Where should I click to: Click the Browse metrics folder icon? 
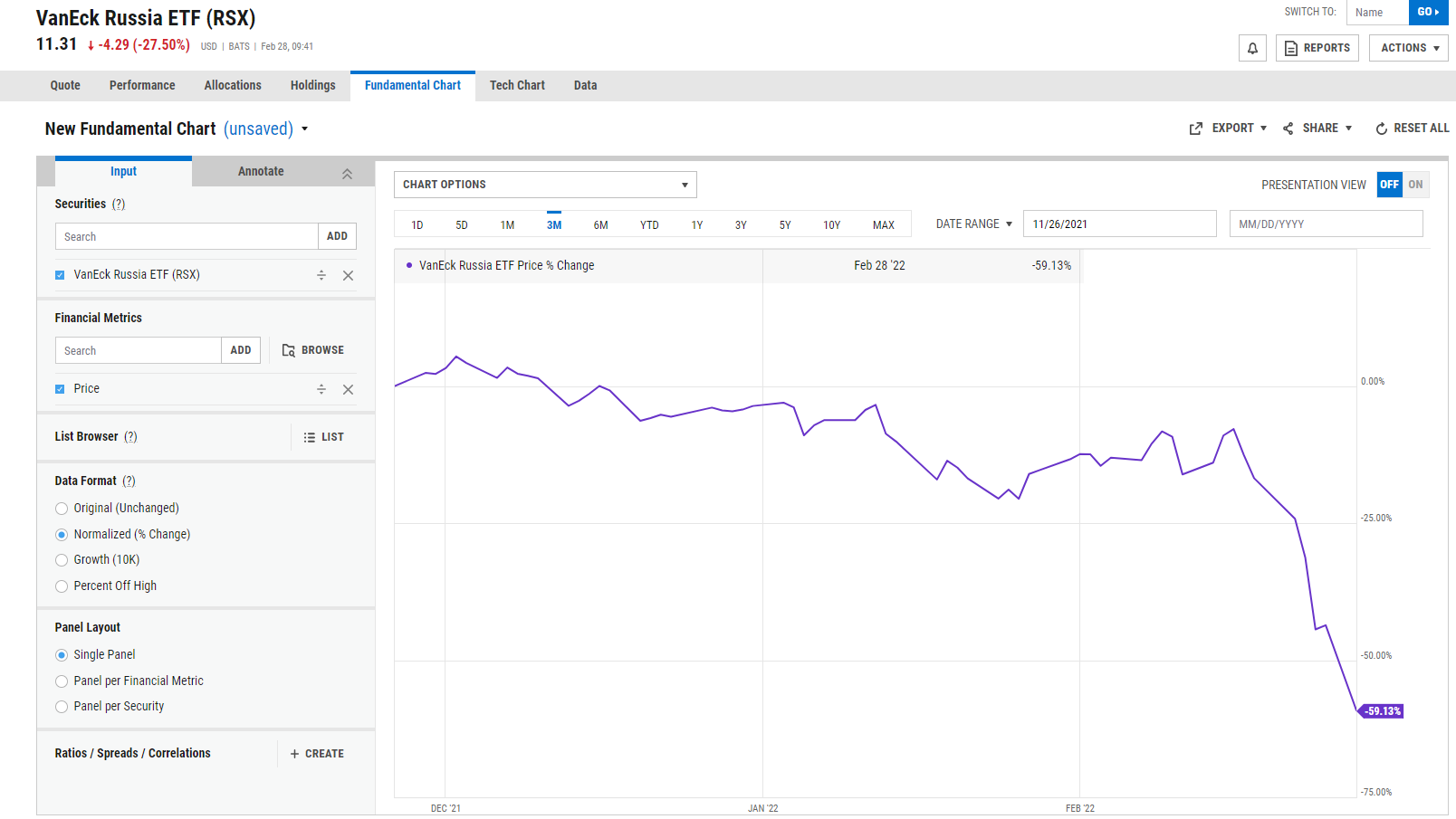tap(288, 350)
